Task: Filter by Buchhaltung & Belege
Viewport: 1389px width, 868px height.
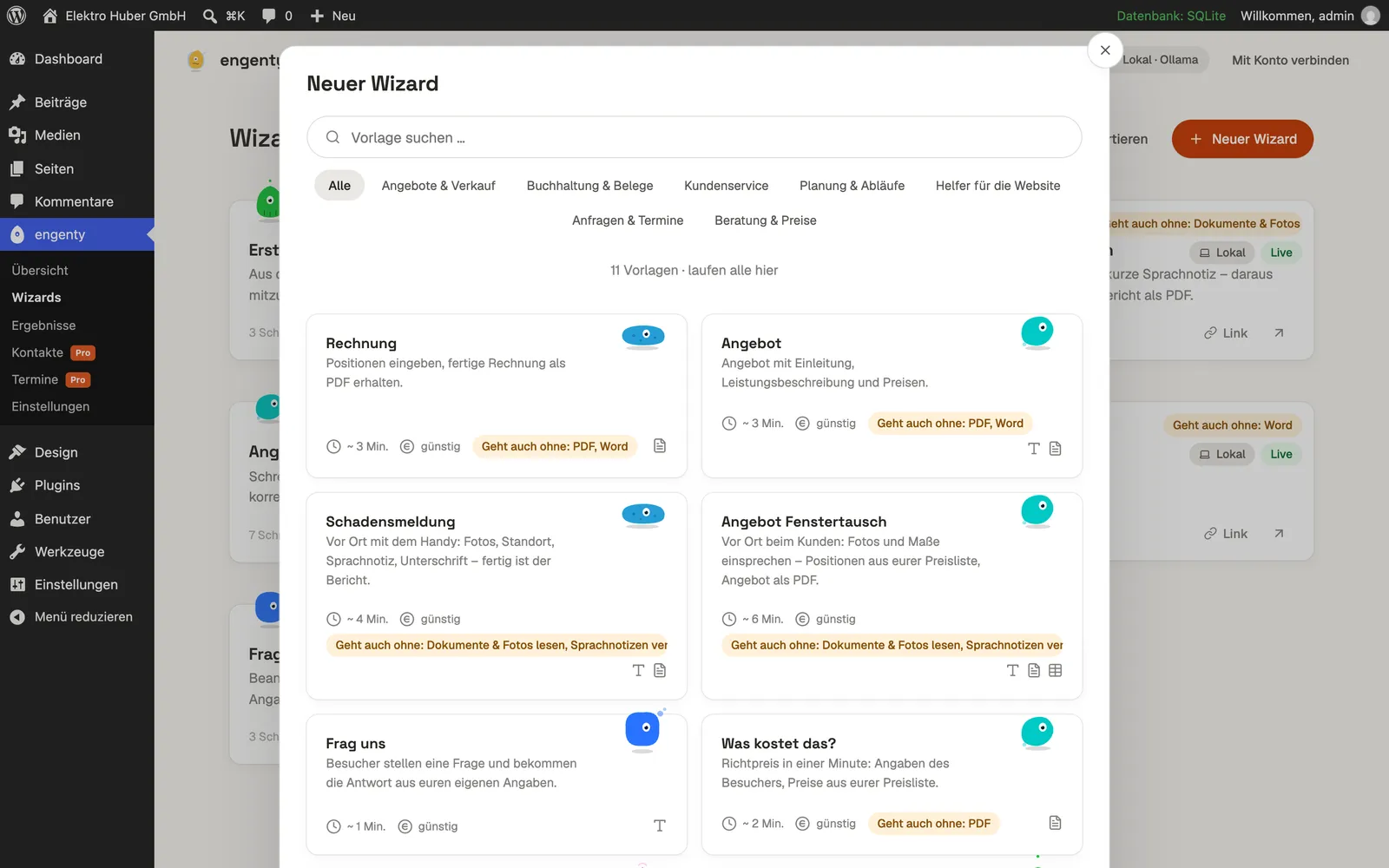Action: tap(590, 186)
